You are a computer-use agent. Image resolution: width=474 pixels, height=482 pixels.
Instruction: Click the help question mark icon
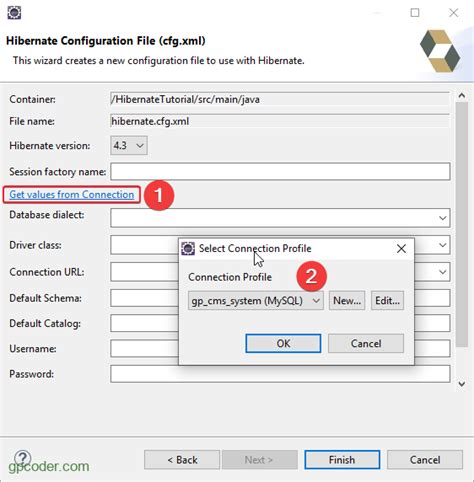coord(23,458)
